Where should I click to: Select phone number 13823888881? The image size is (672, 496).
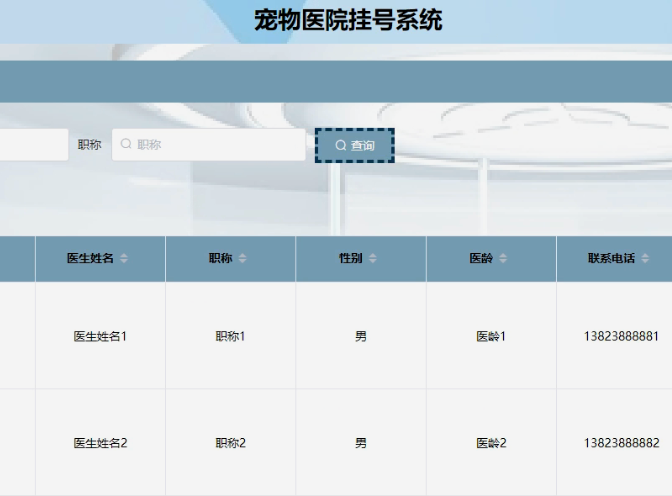[x=621, y=336]
